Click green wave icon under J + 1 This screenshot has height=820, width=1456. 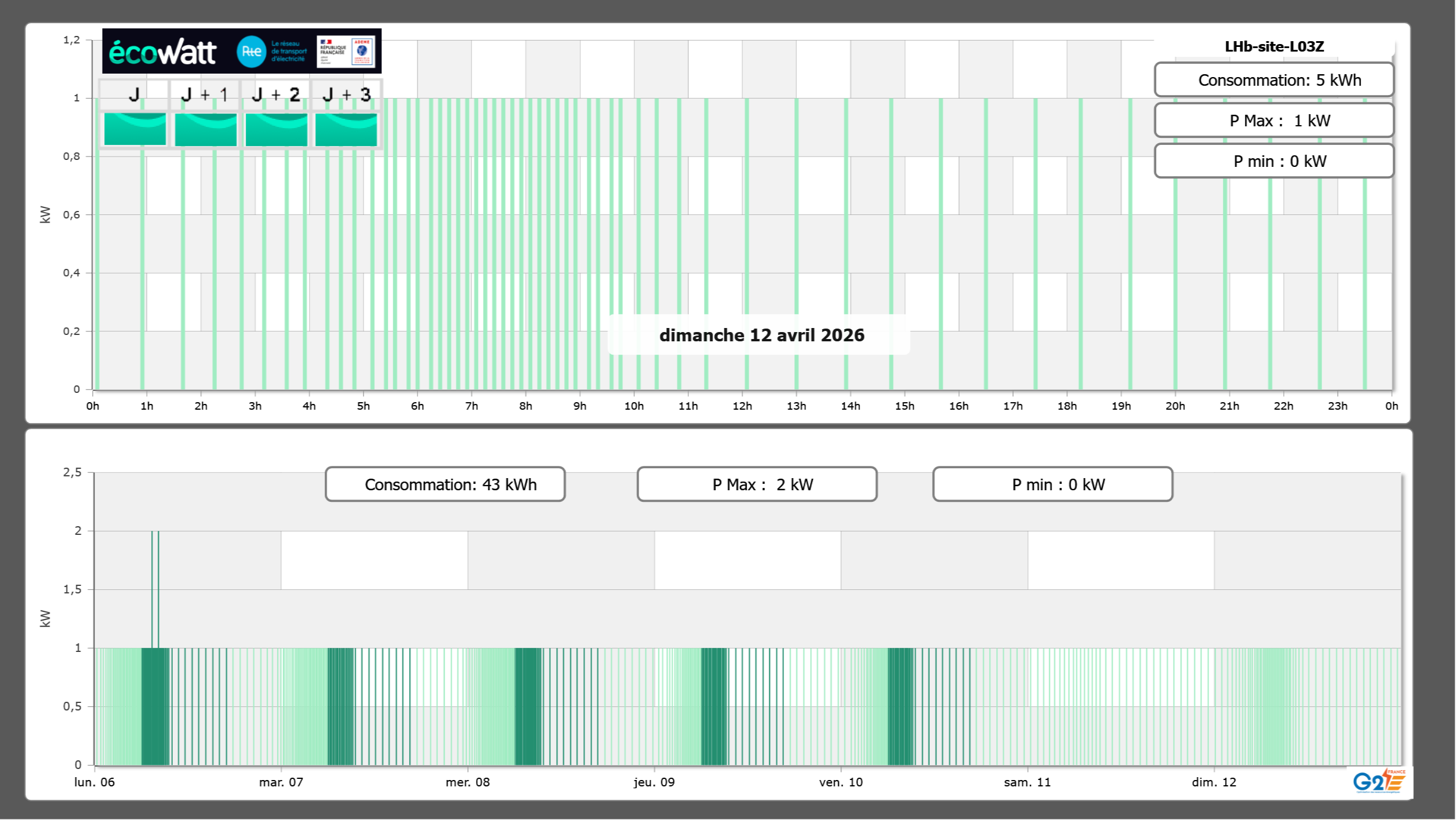[205, 129]
